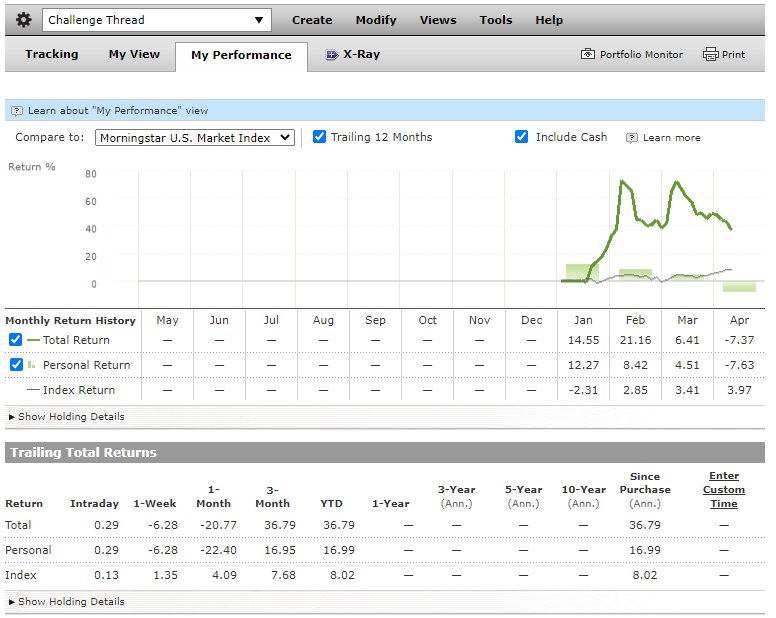
Task: Toggle Include Cash checkbox
Action: [x=521, y=137]
